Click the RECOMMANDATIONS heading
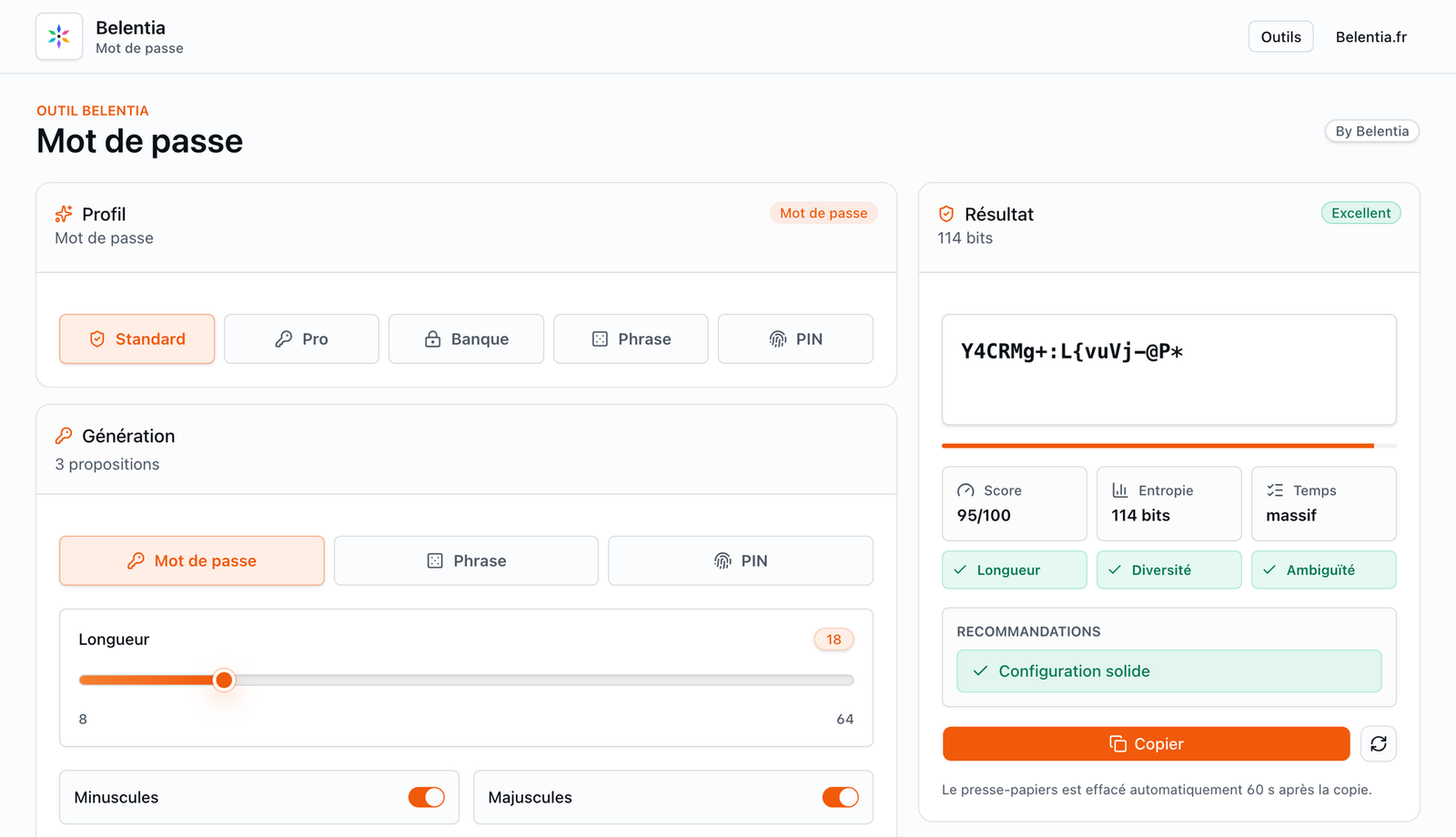The width and height of the screenshot is (1456, 837). pyautogui.click(x=1028, y=631)
